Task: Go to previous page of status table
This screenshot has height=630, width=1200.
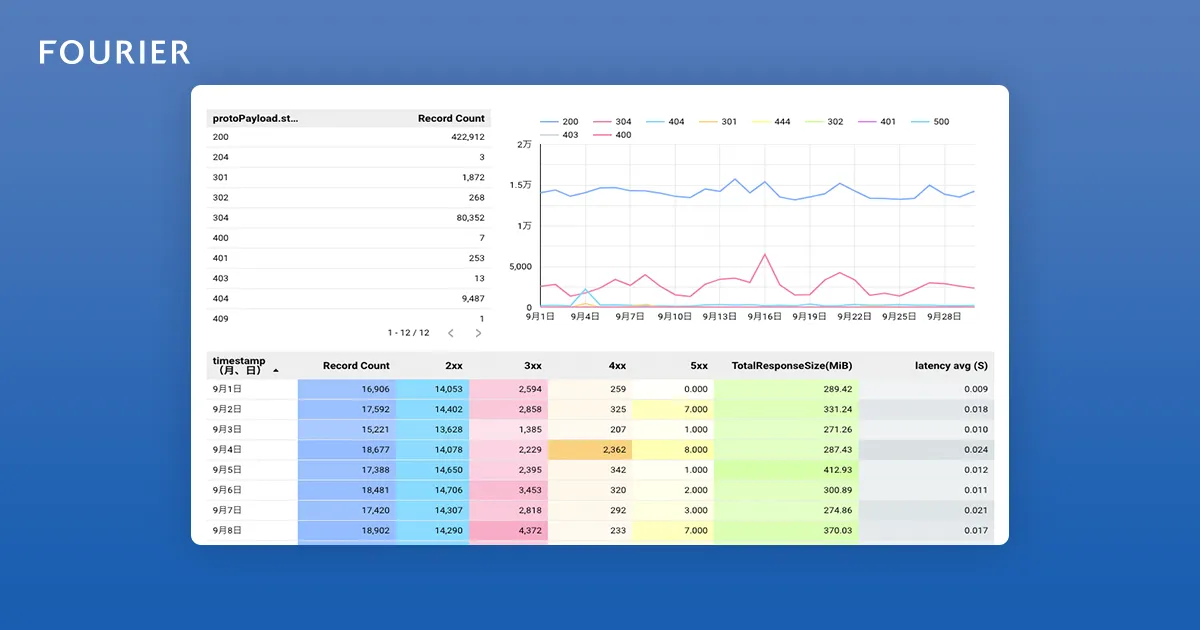Action: click(451, 333)
